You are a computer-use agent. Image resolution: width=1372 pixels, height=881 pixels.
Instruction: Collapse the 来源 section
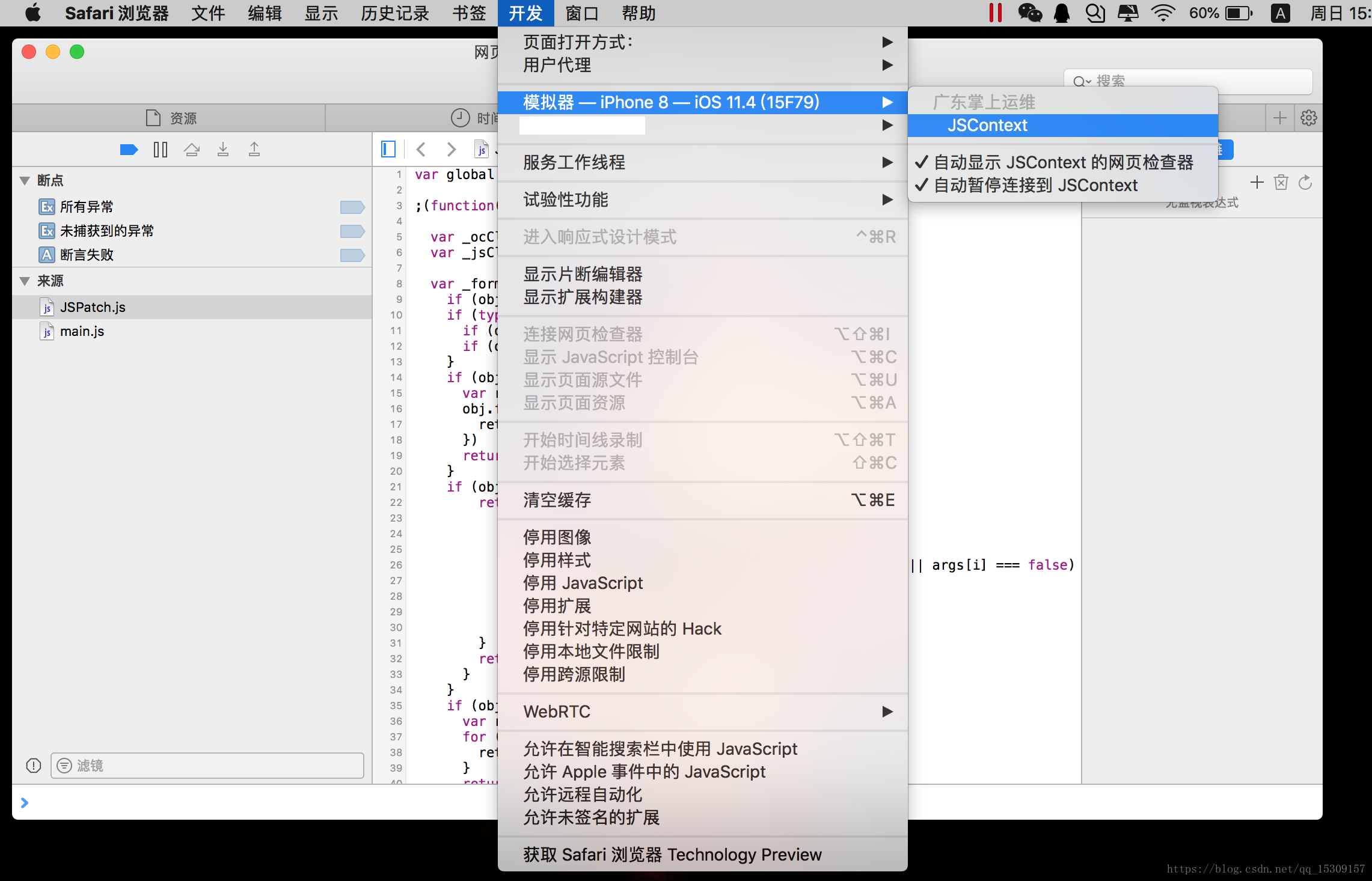25,281
